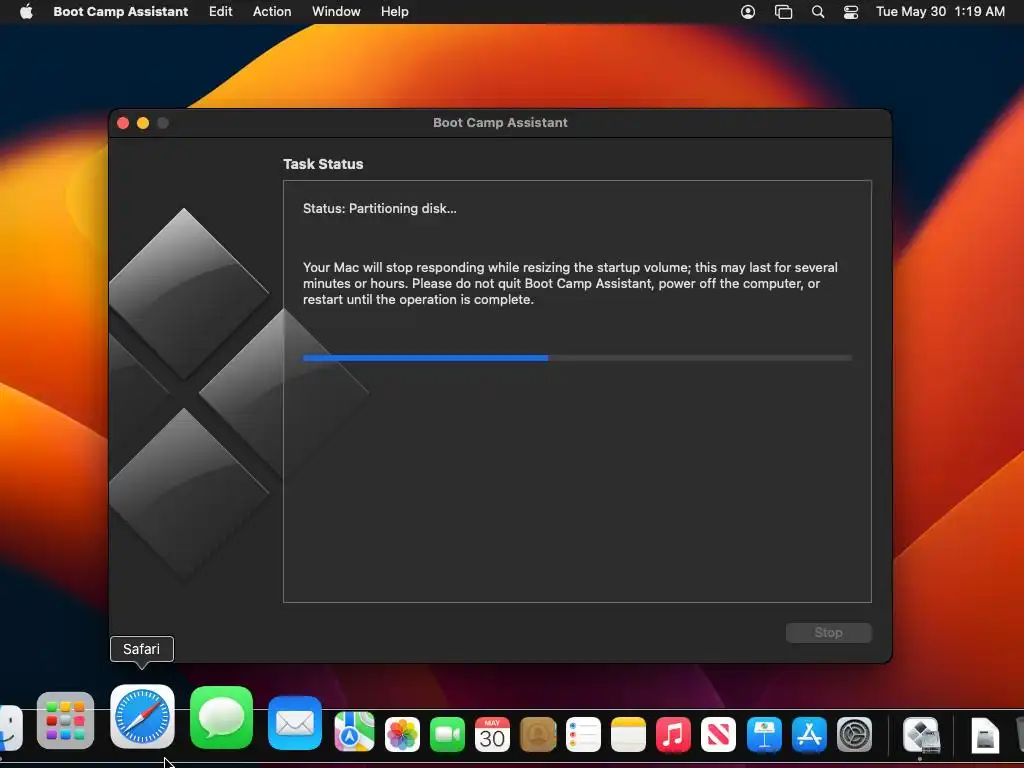The image size is (1024, 768).
Task: Click Boot Camp Assistant icon in Dock
Action: (x=921, y=735)
